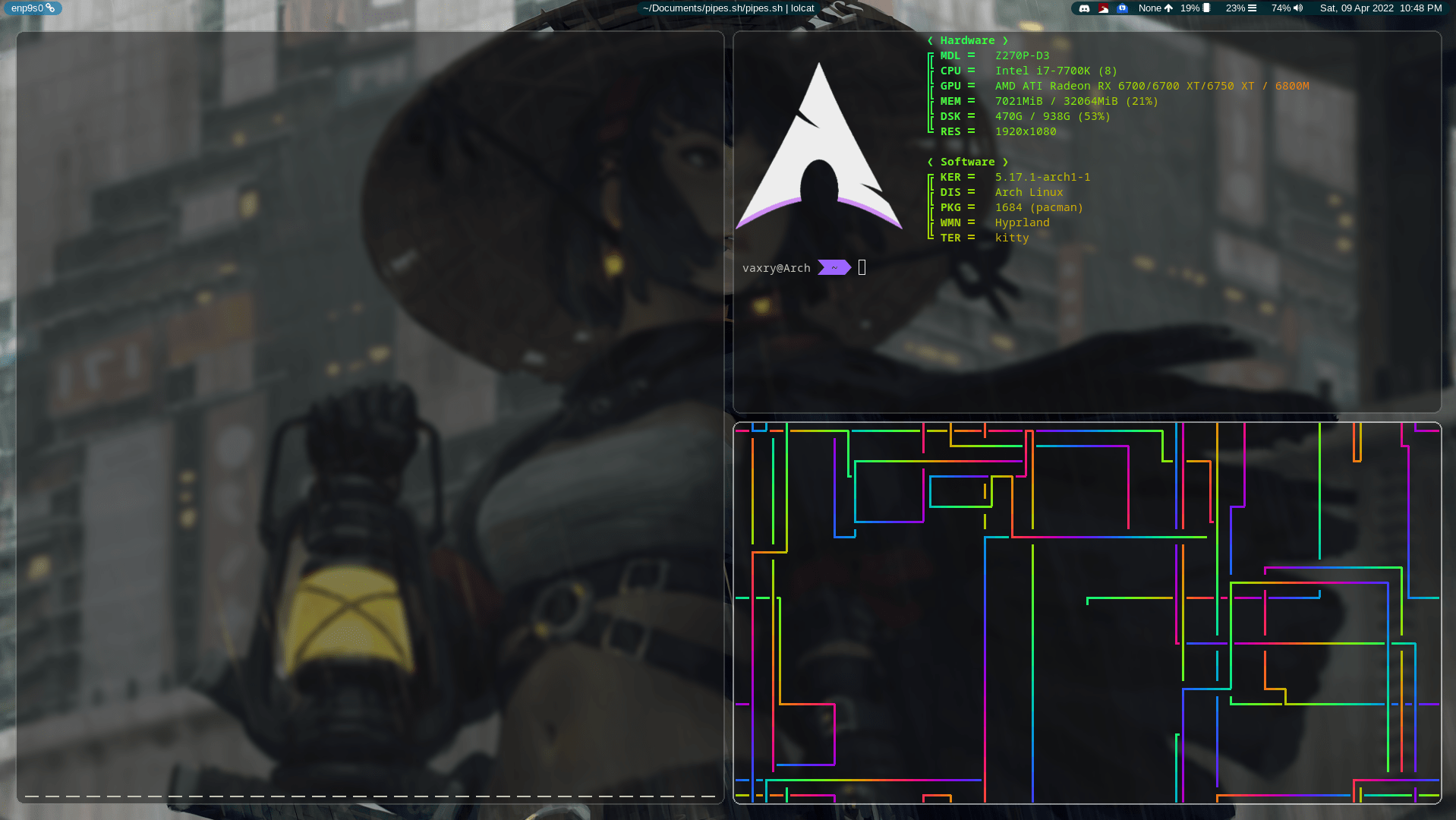Place the cursor in the terminal input area

coord(861,267)
